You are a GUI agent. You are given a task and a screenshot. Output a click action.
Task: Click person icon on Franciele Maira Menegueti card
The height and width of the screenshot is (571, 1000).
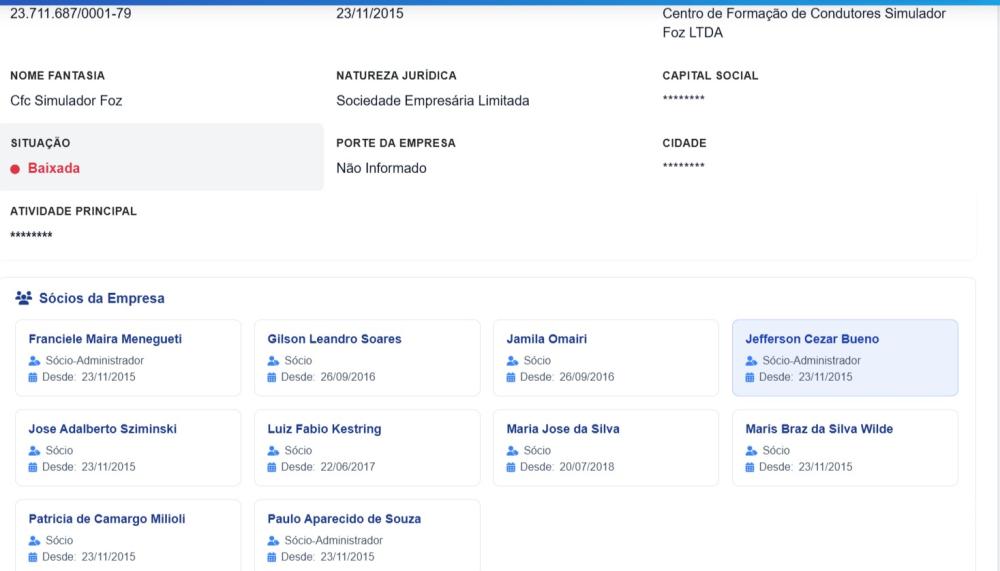click(34, 360)
